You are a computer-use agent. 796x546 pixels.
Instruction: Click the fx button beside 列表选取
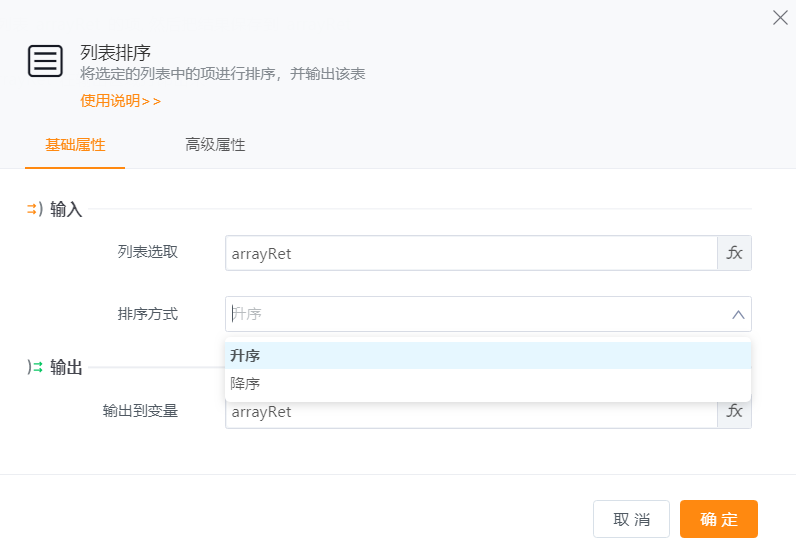coord(734,253)
